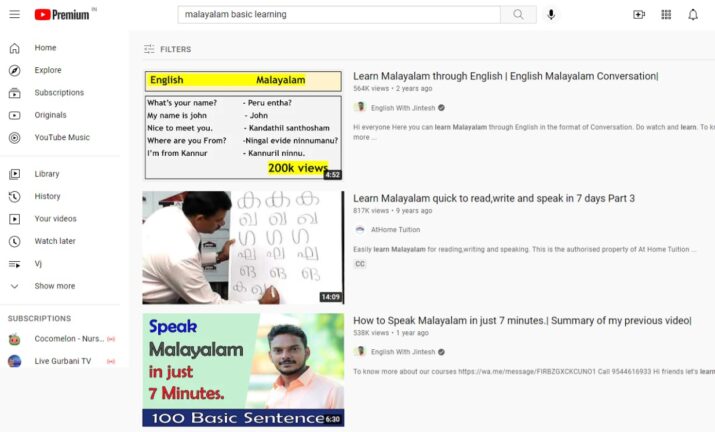Click description starting 'To know more about our courses'
The height and width of the screenshot is (432, 715).
click(534, 372)
